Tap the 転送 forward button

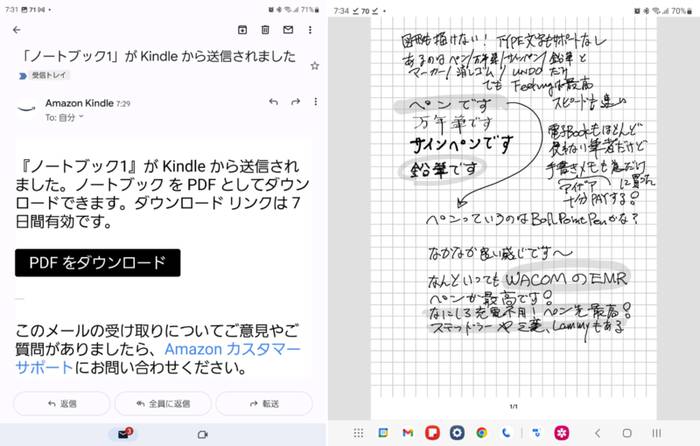tap(264, 404)
